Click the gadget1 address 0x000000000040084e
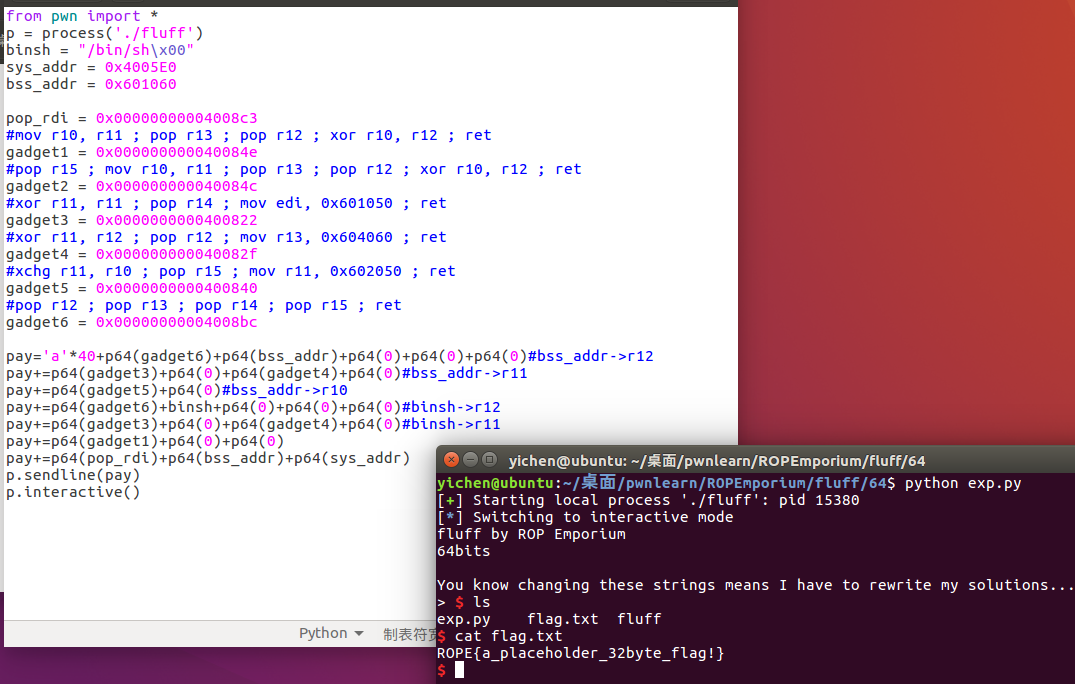 (x=176, y=152)
